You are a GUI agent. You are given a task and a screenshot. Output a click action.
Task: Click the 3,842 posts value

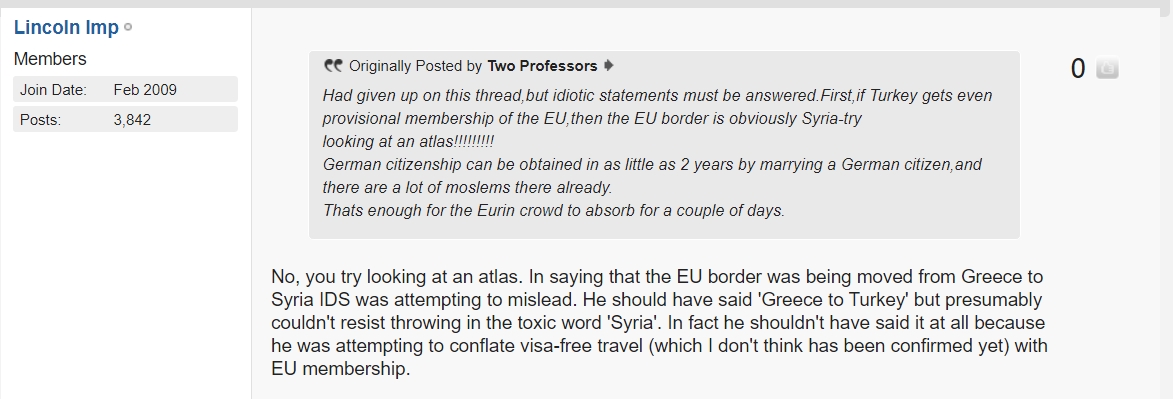132,120
